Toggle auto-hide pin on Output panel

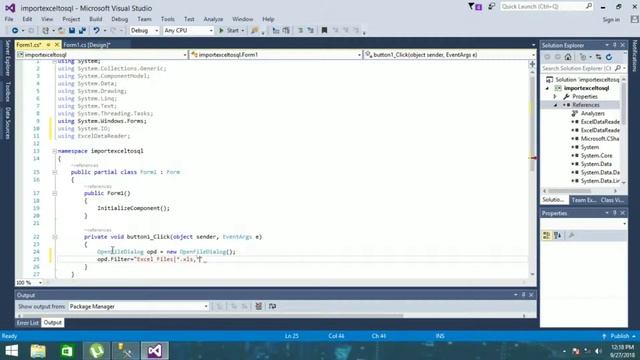[523, 295]
